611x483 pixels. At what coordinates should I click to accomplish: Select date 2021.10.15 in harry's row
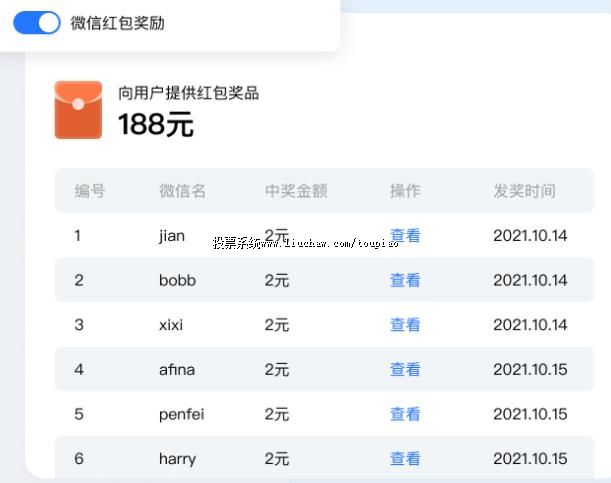tap(530, 458)
